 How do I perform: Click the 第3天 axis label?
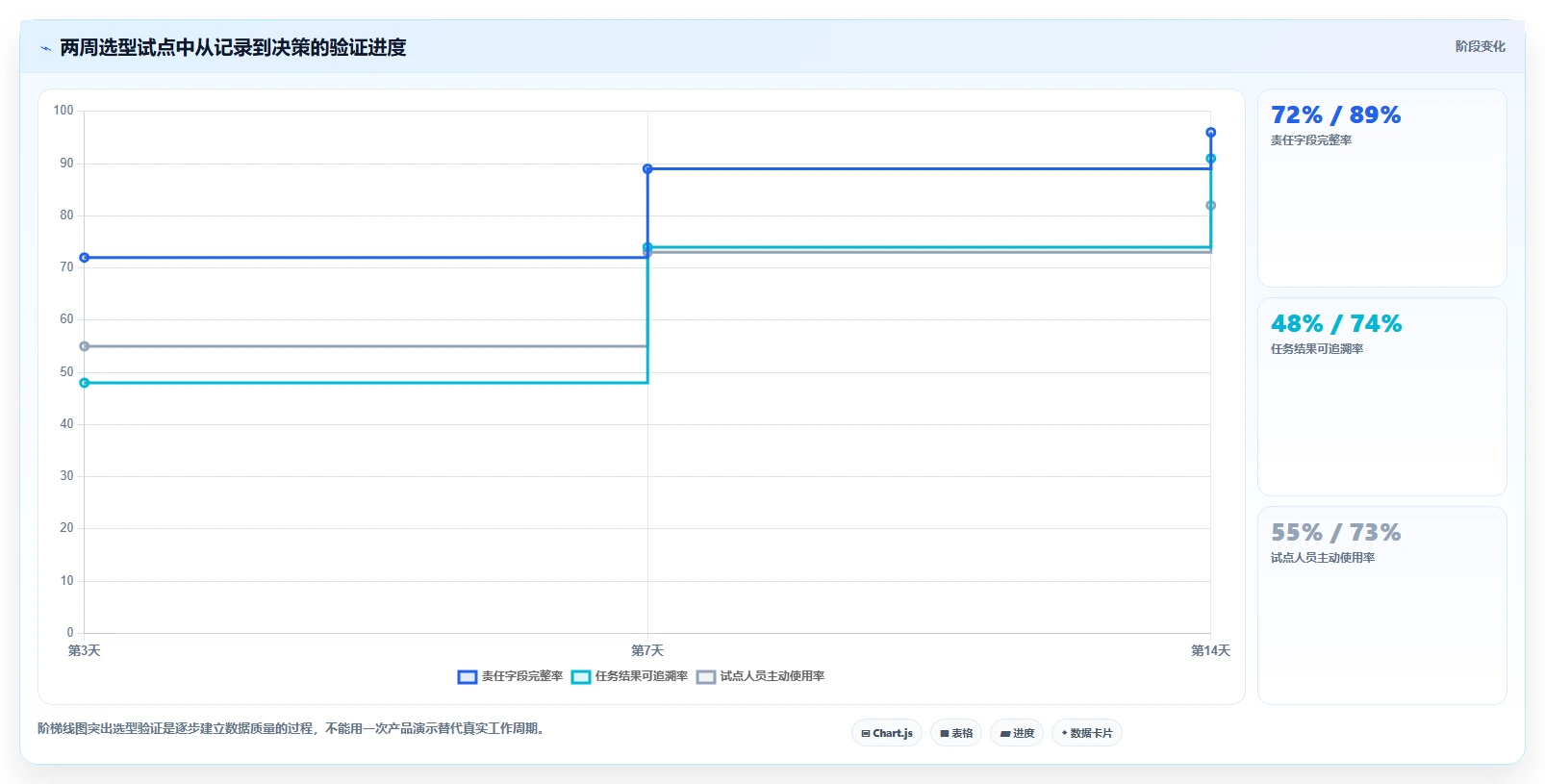tap(85, 651)
